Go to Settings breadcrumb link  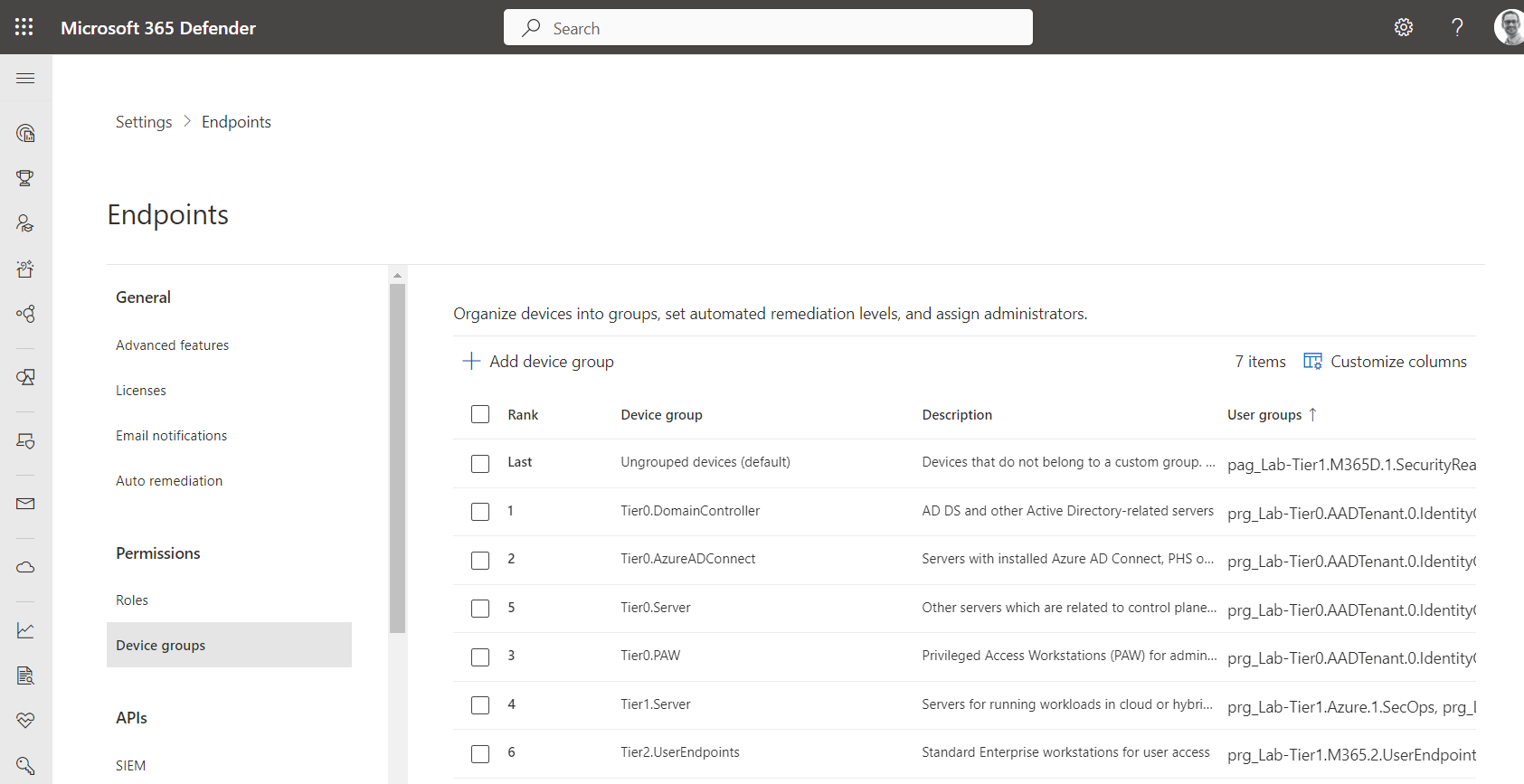[144, 122]
